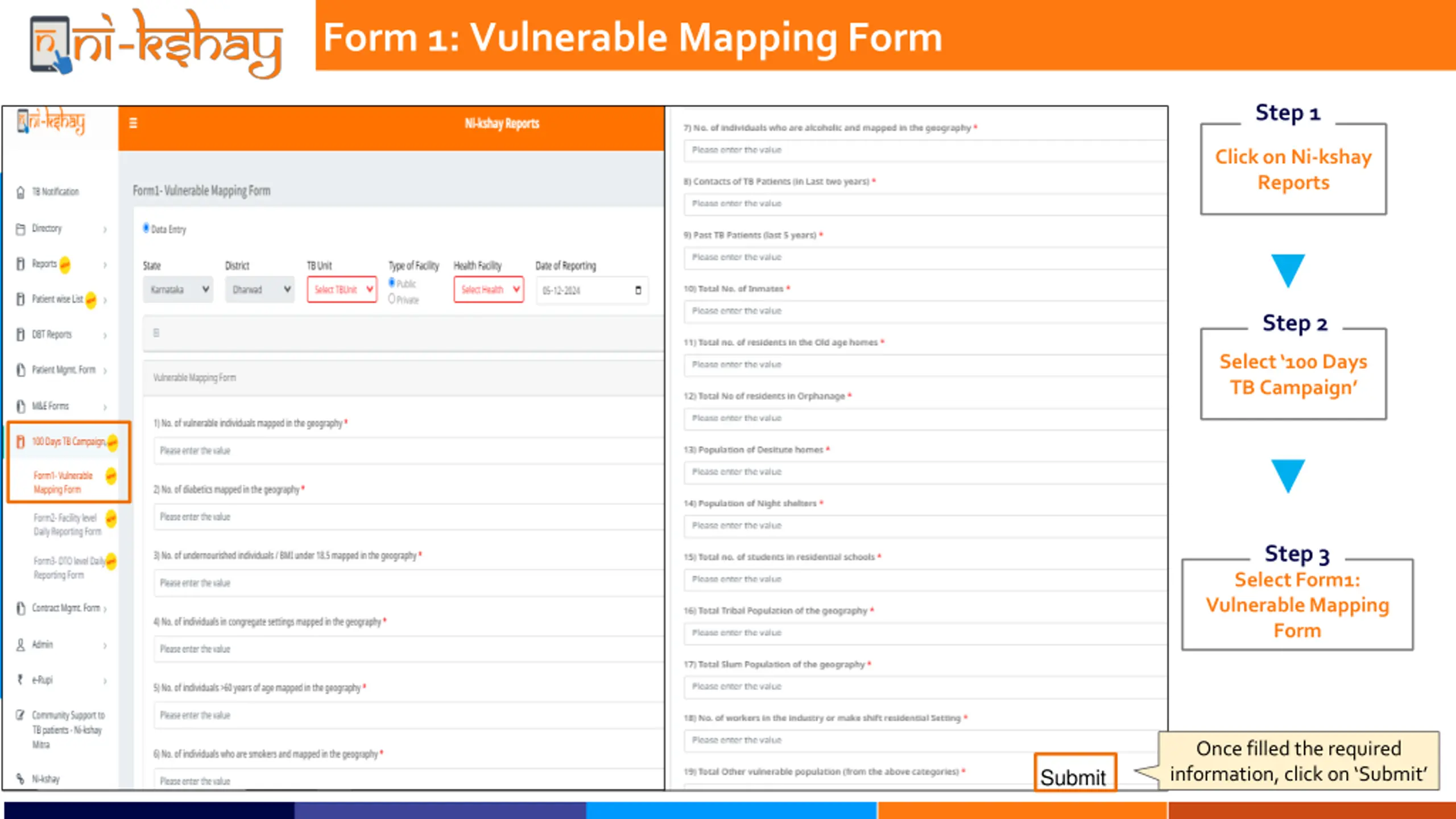Expand the Admin menu chevron
Screen dimensions: 1456x819
(x=105, y=645)
